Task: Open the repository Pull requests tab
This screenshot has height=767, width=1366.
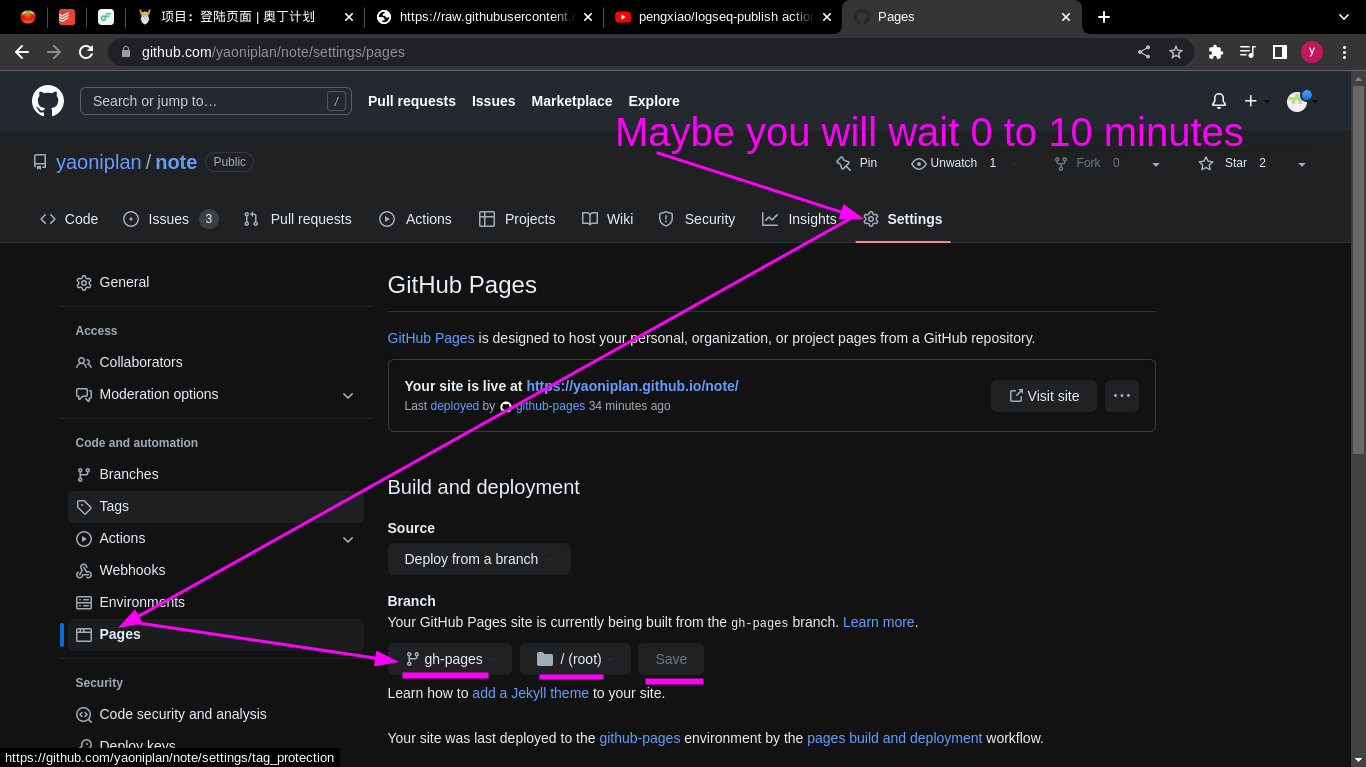Action: [298, 219]
